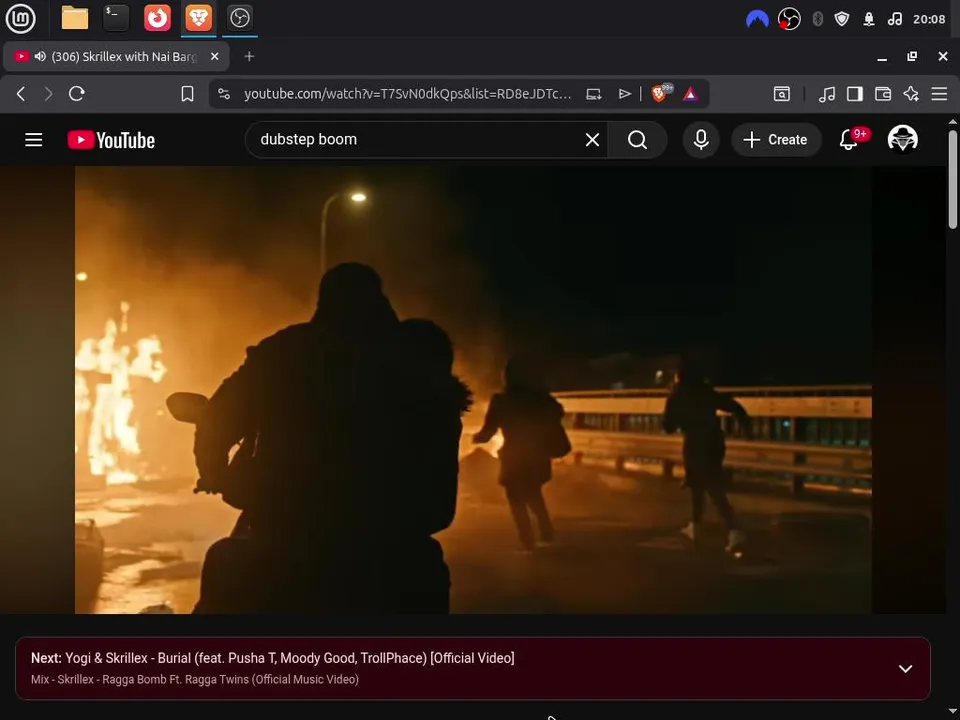Viewport: 960px width, 720px height.
Task: Switch to OBS Studio in the panel
Action: pos(239,18)
